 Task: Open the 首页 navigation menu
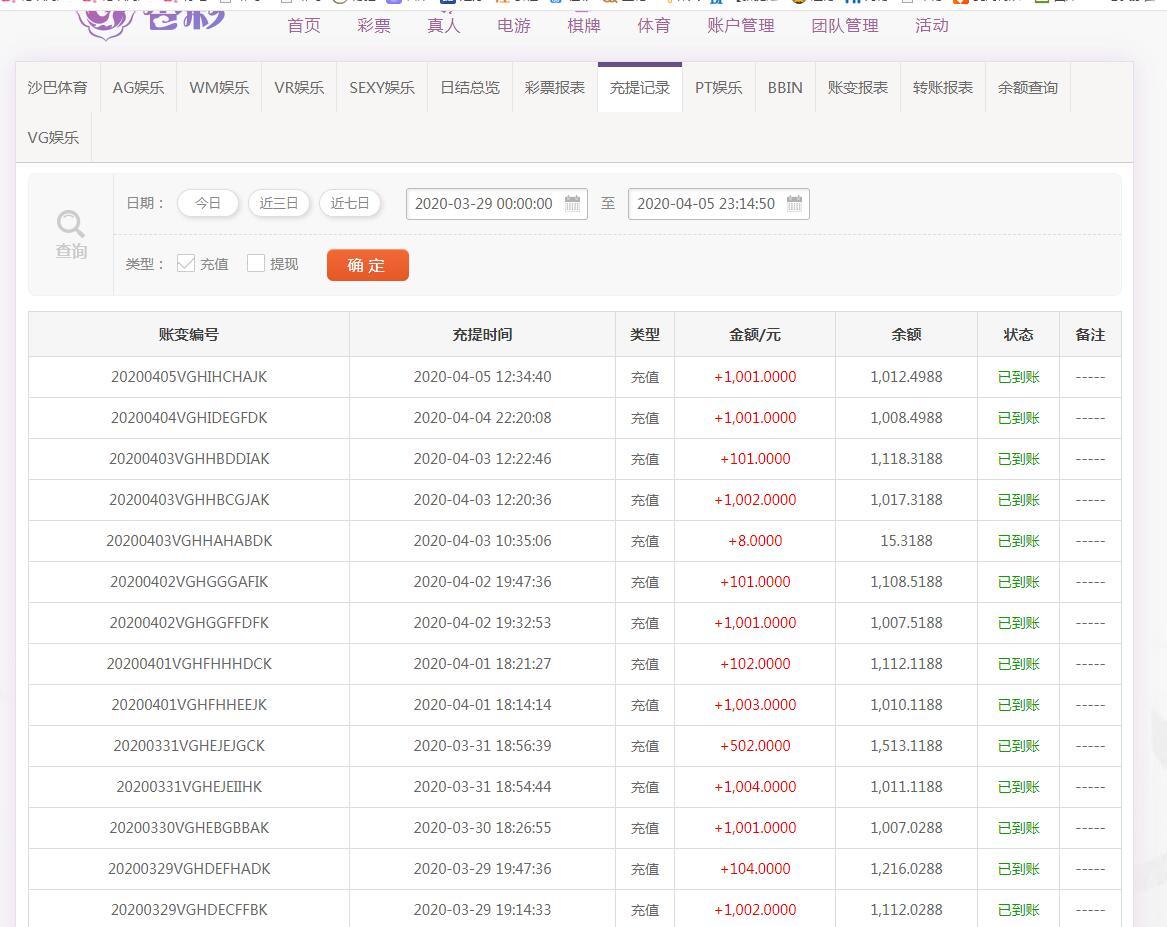[x=304, y=25]
